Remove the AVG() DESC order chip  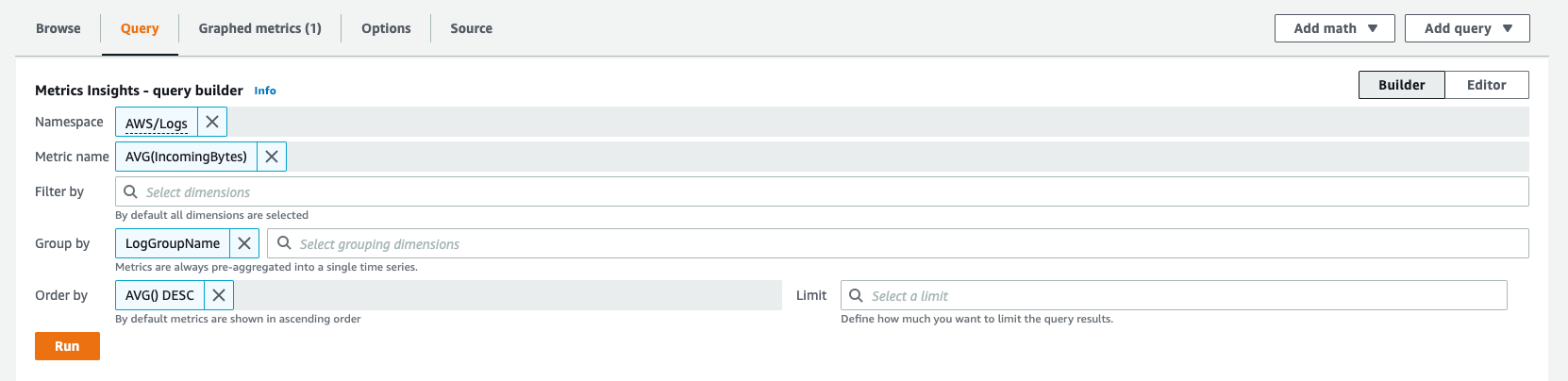coord(219,295)
